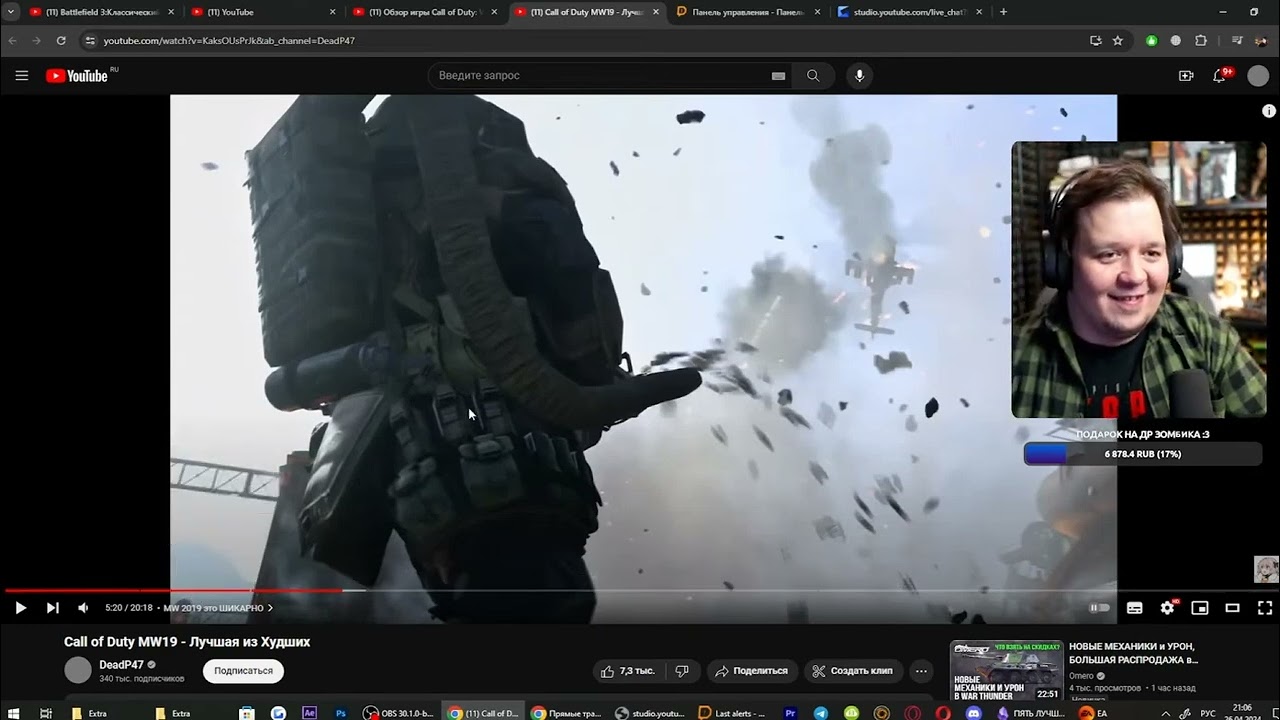Screen dimensions: 1280x720
Task: Open the tab search dropdown arrow
Action: (10, 12)
